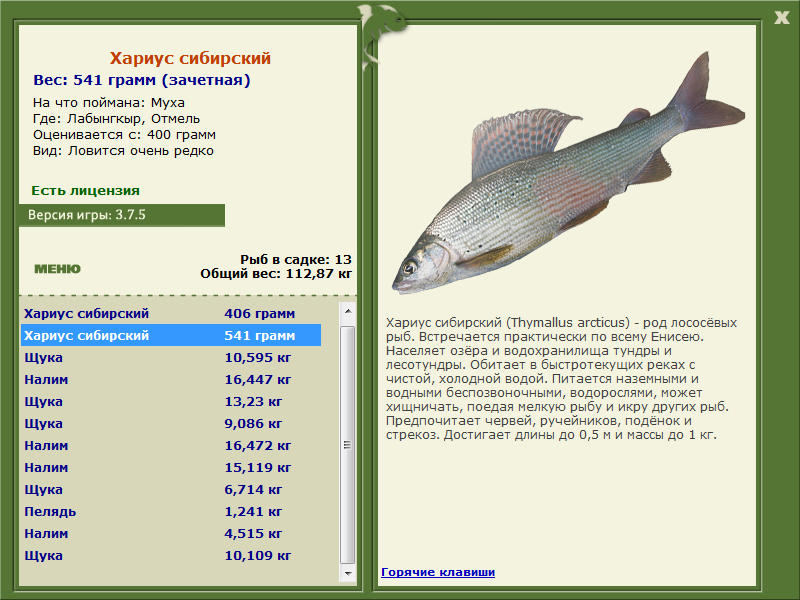Select Налим 16,447 кг entry

pos(171,379)
